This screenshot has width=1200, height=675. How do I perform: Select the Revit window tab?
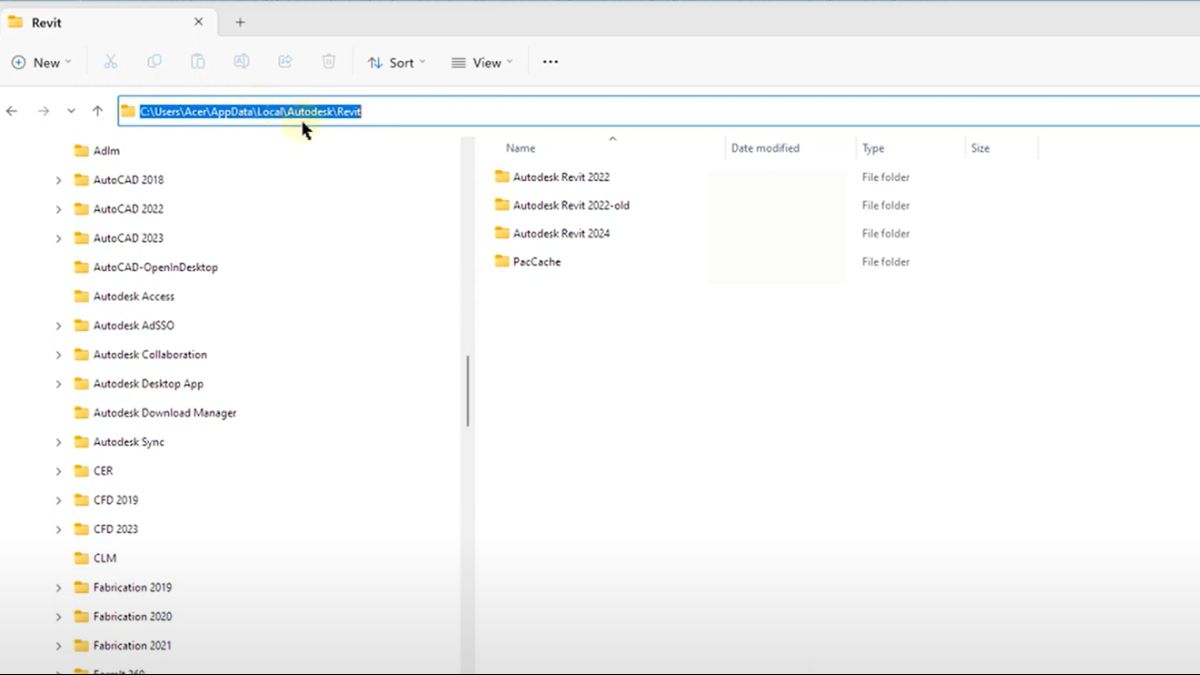click(x=107, y=22)
